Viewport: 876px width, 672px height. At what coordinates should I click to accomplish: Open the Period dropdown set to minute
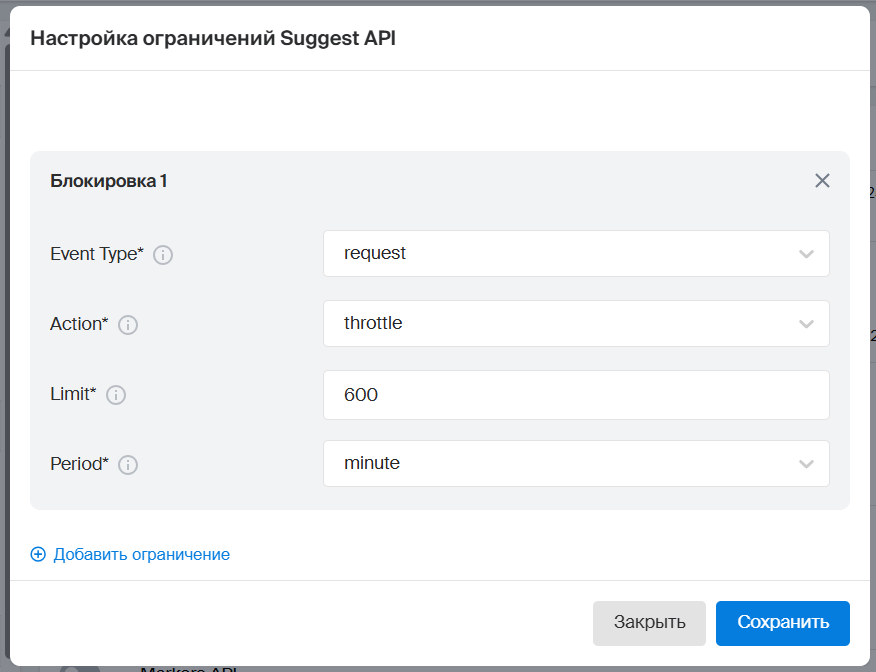pos(575,464)
